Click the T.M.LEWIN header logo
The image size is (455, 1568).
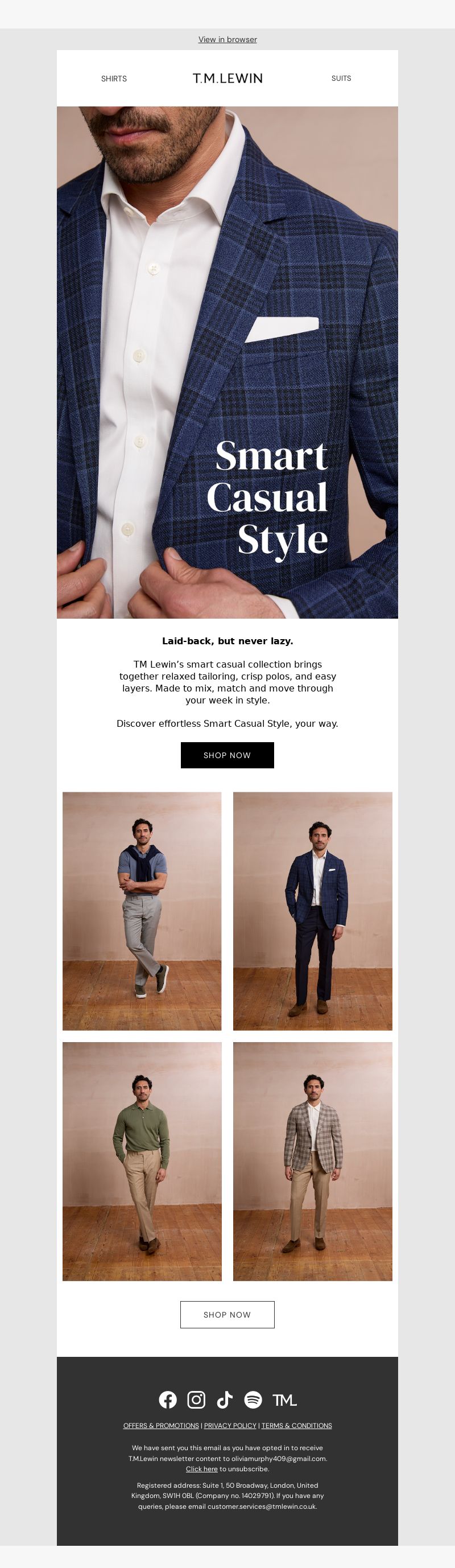tap(227, 79)
